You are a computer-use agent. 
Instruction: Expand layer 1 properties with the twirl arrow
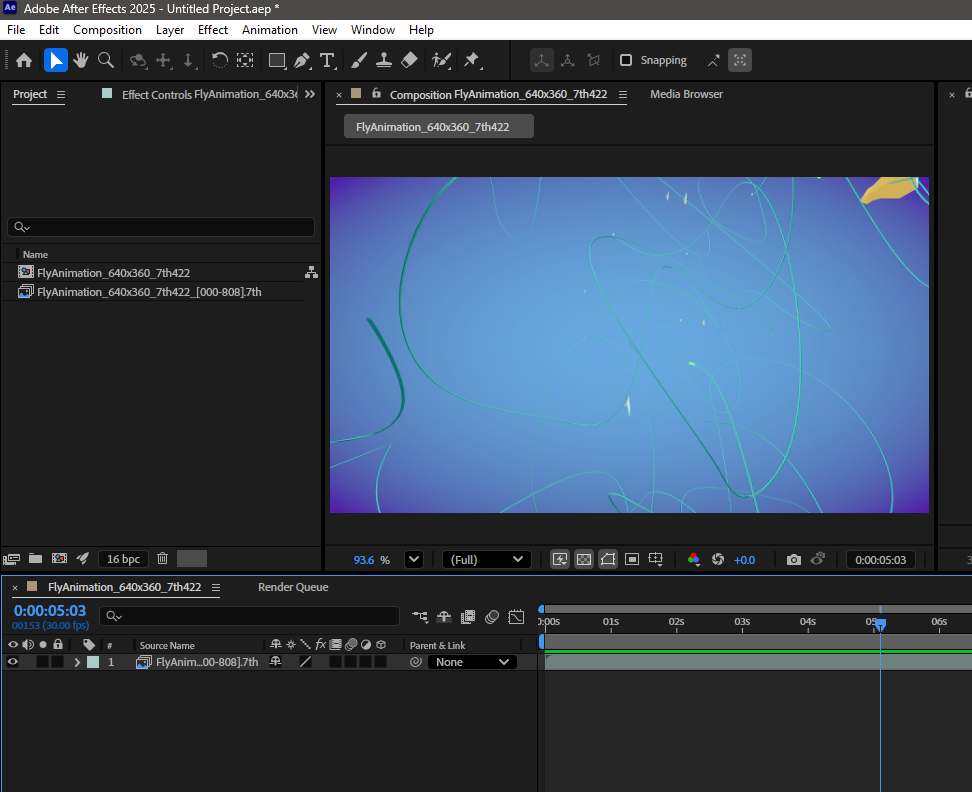[x=77, y=662]
